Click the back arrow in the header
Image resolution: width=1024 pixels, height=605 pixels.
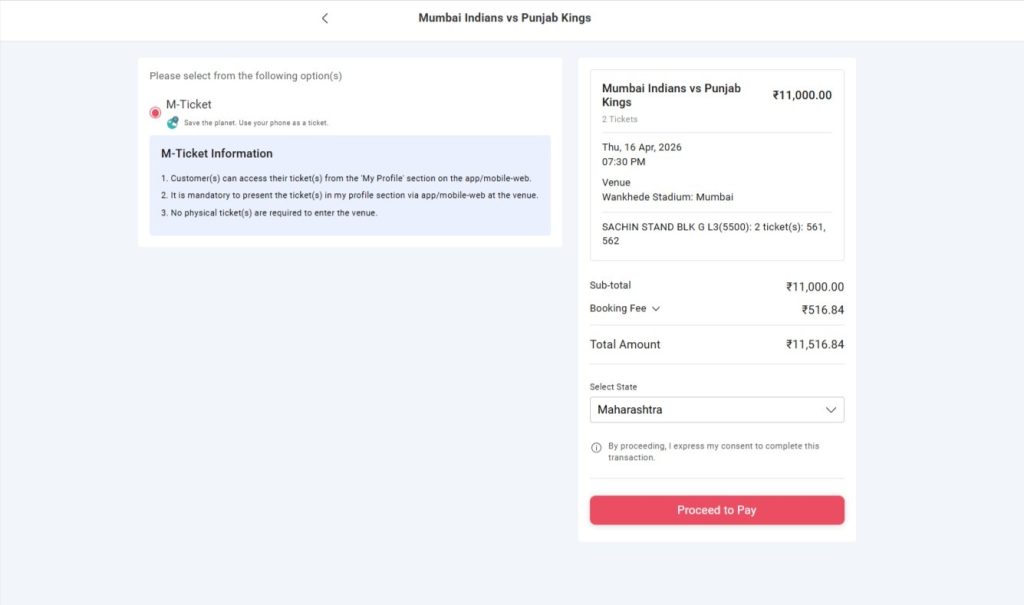(324, 18)
